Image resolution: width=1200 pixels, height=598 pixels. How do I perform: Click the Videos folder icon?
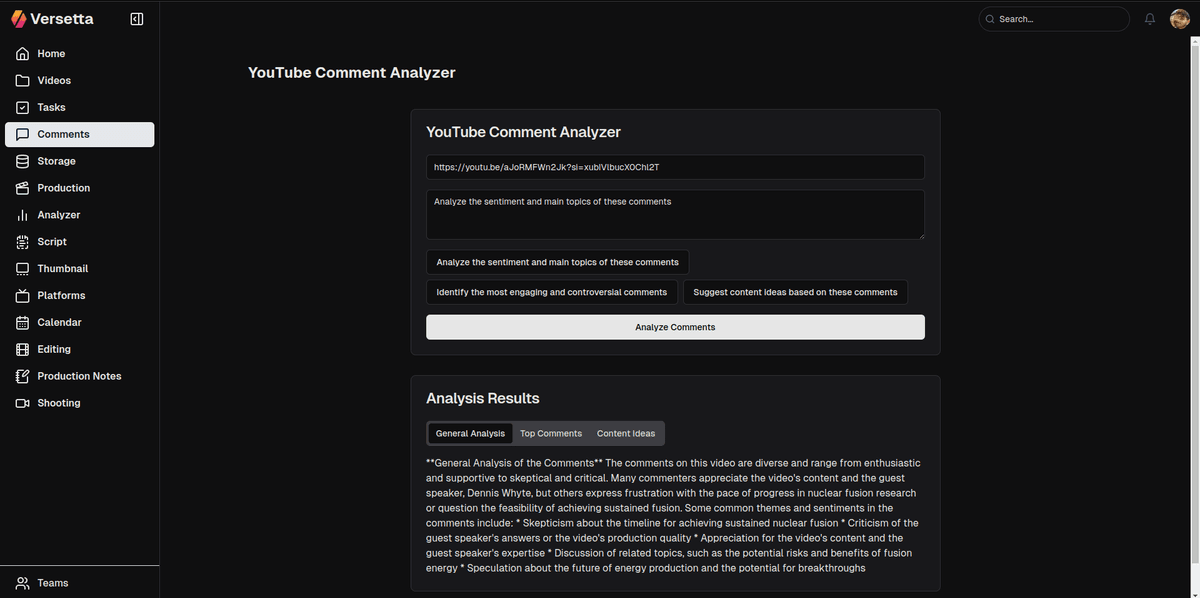(x=22, y=81)
